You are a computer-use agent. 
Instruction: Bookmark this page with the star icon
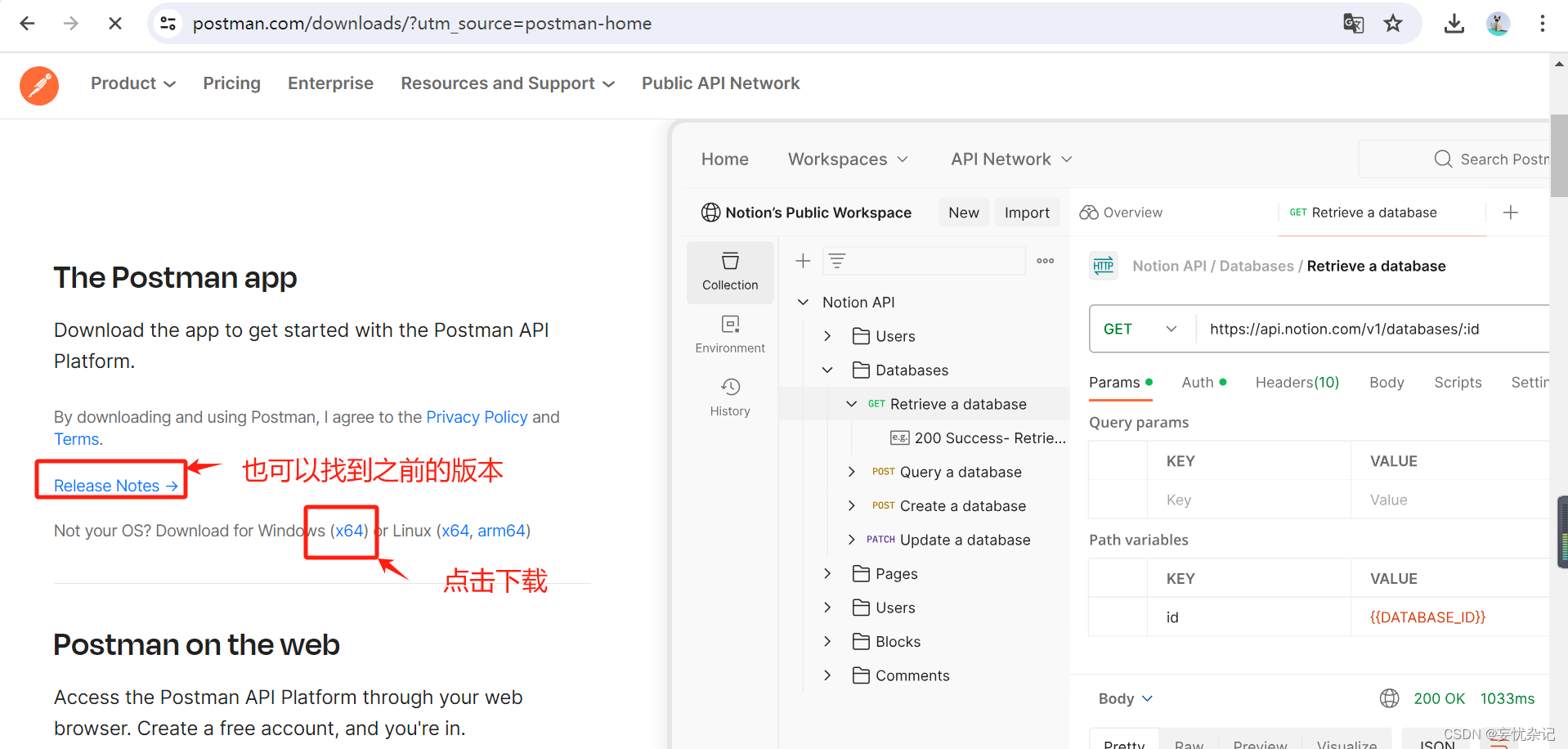coord(1393,24)
